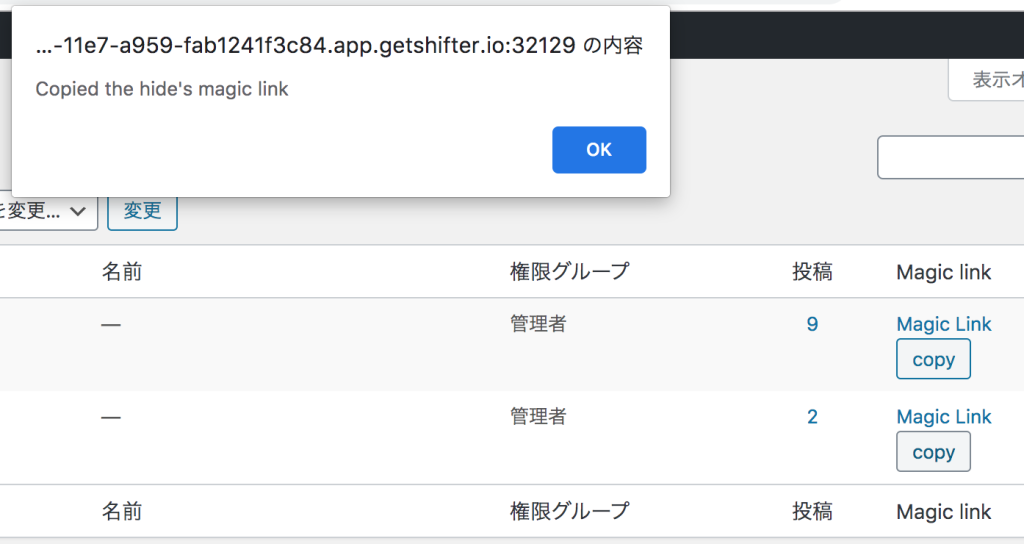Click the 名前 label in table footer
The image size is (1024, 544).
point(121,512)
